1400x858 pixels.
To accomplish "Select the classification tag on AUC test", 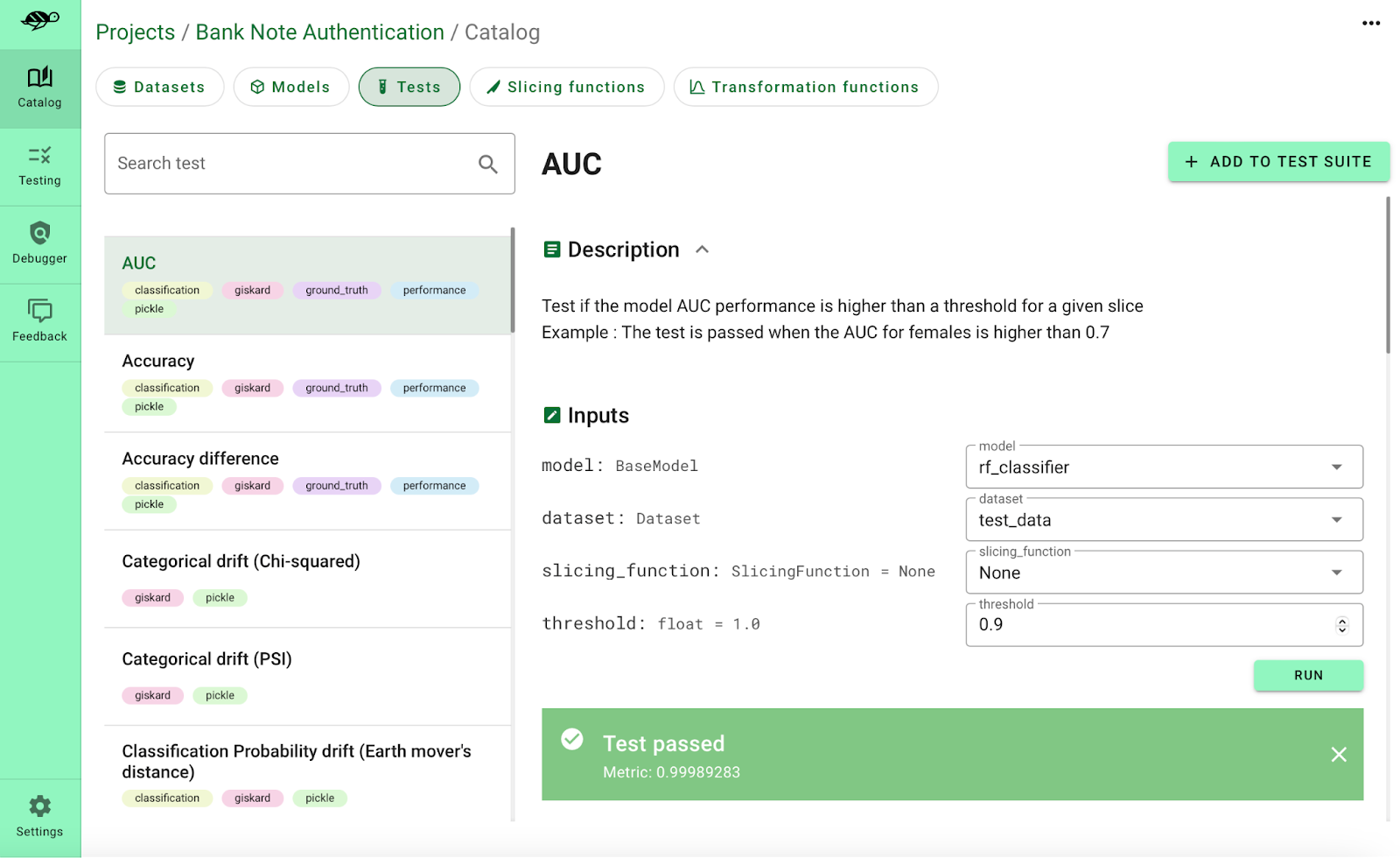I will 166,290.
